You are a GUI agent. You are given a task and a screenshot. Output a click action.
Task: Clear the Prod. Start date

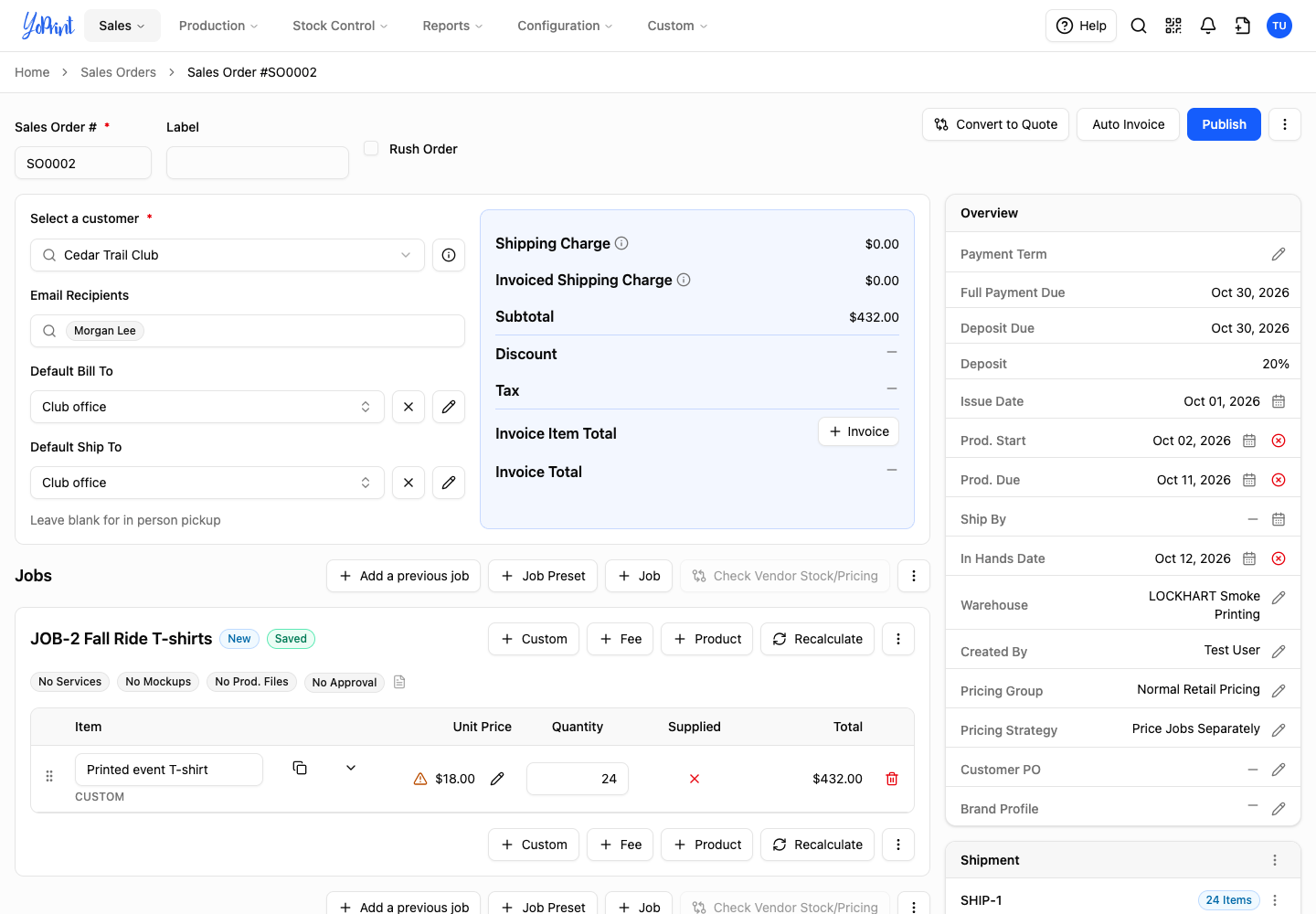[x=1279, y=441]
